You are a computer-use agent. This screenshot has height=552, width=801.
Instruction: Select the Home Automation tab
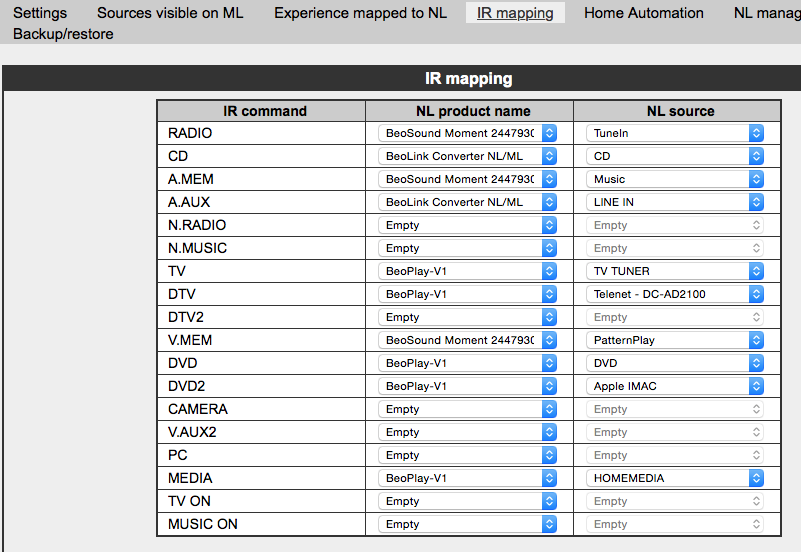pos(643,13)
